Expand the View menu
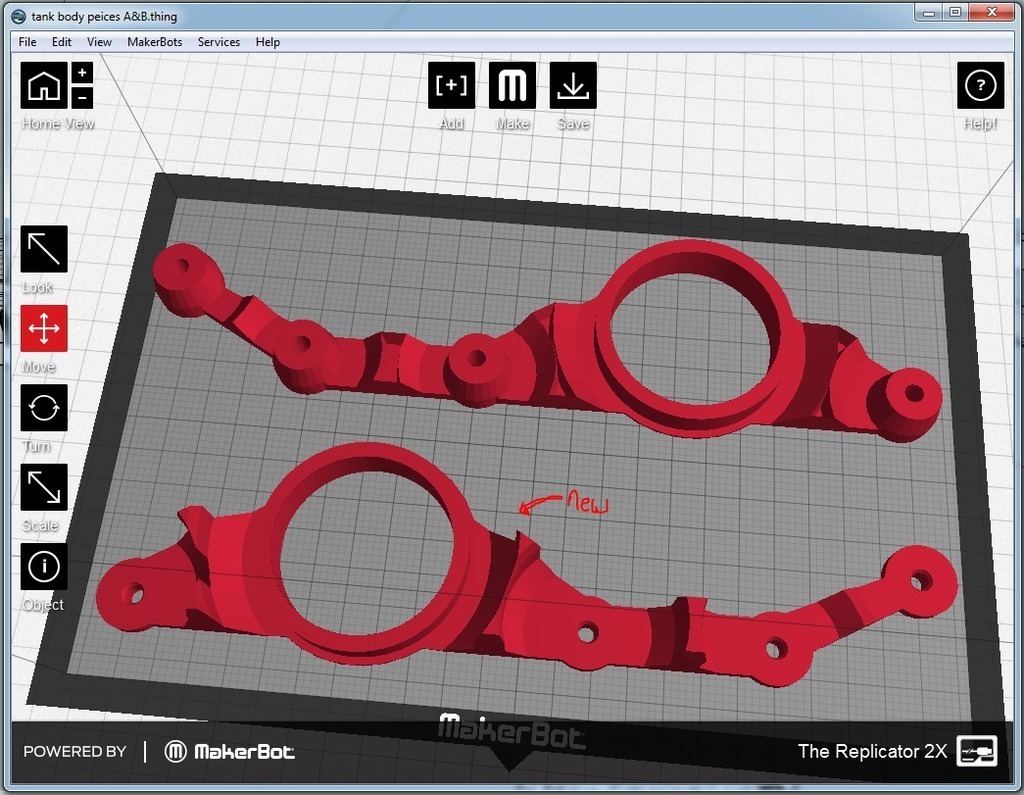 [x=99, y=42]
